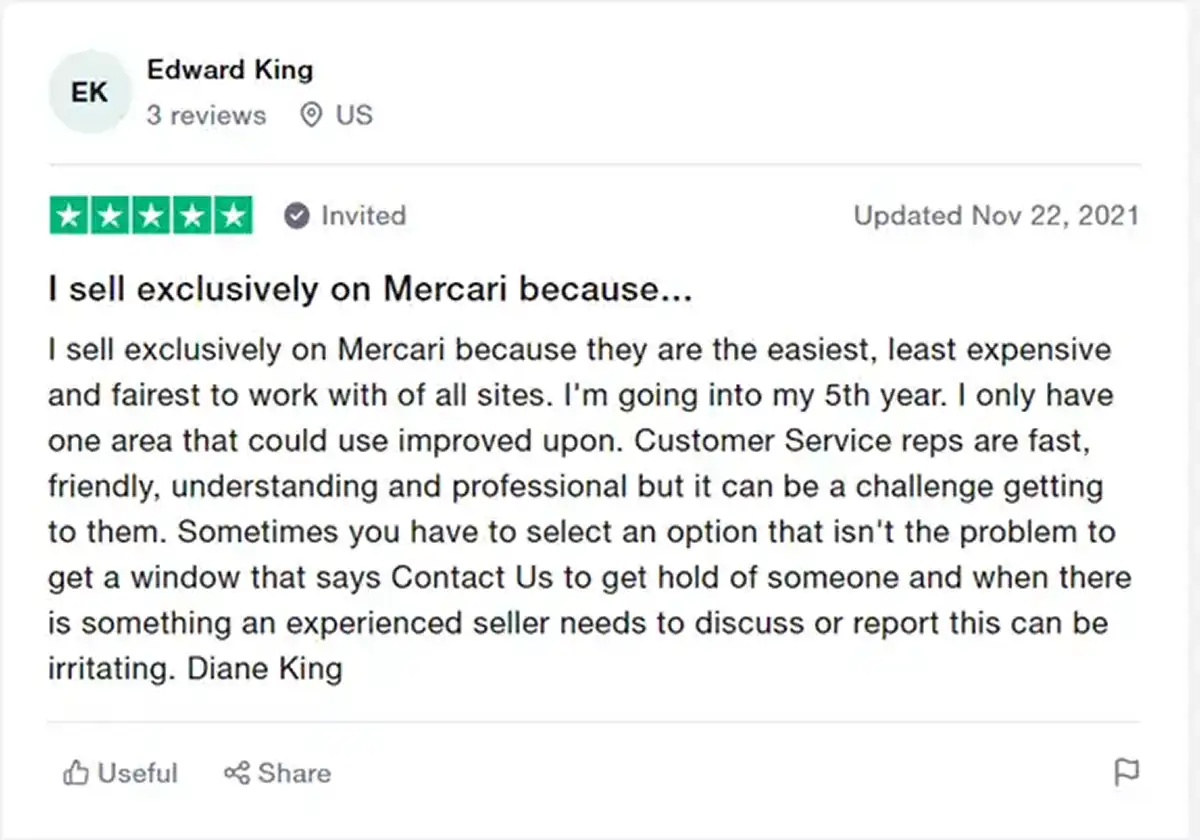1200x840 pixels.
Task: Click the first green star rating icon
Action: [69, 214]
